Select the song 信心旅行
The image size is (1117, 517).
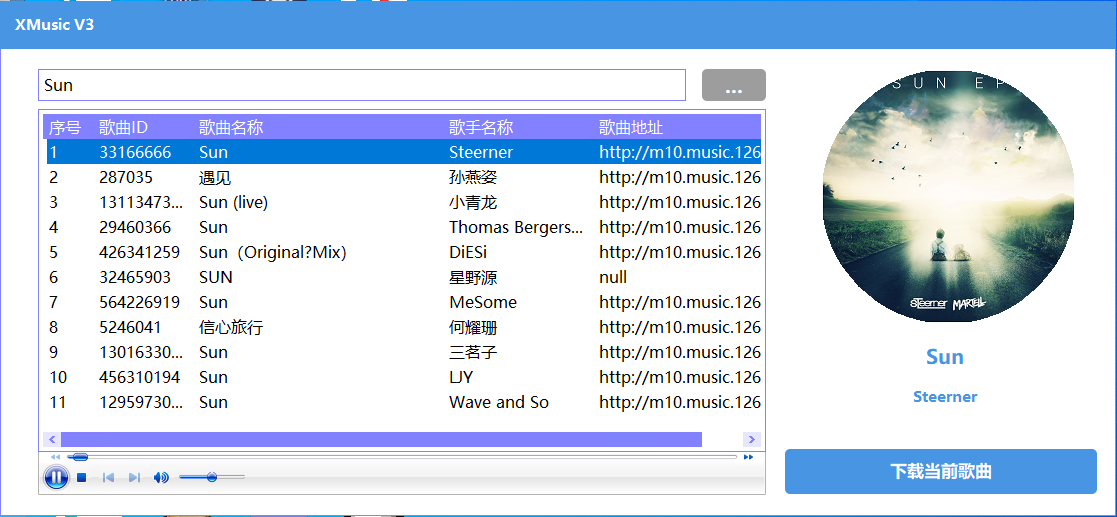tap(404, 327)
